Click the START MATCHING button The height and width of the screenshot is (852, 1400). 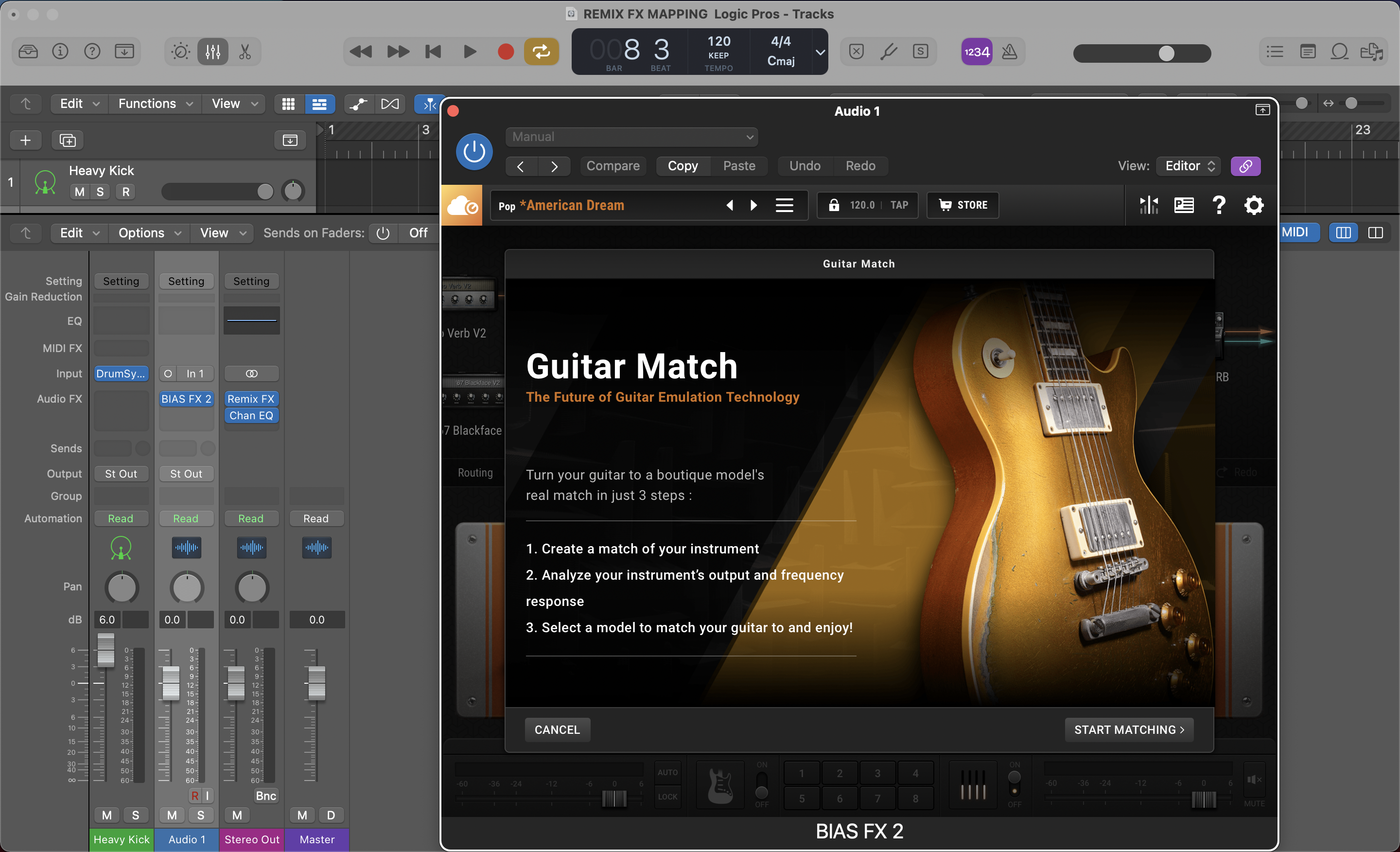(x=1128, y=730)
